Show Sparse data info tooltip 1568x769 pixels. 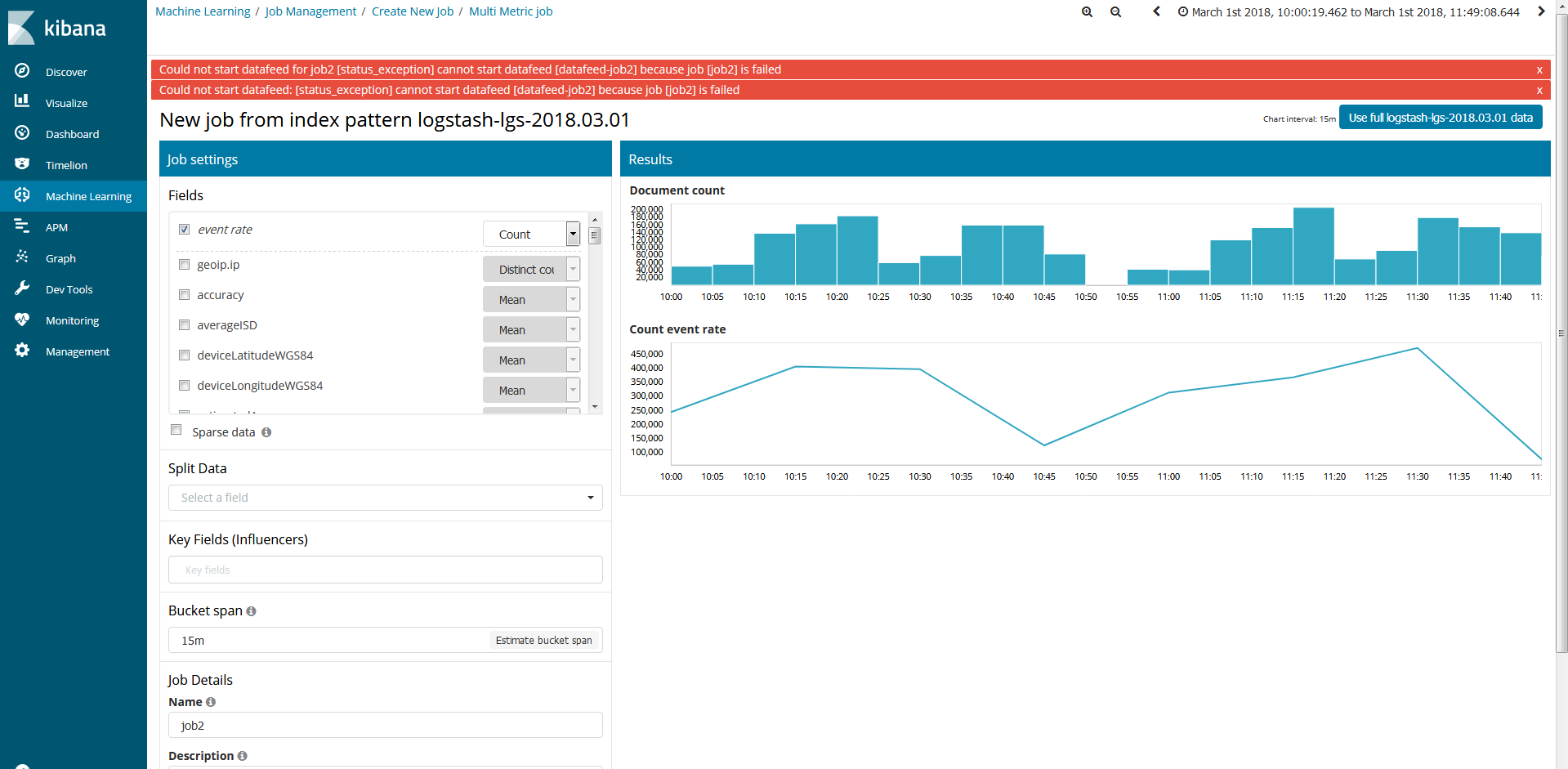click(x=266, y=432)
